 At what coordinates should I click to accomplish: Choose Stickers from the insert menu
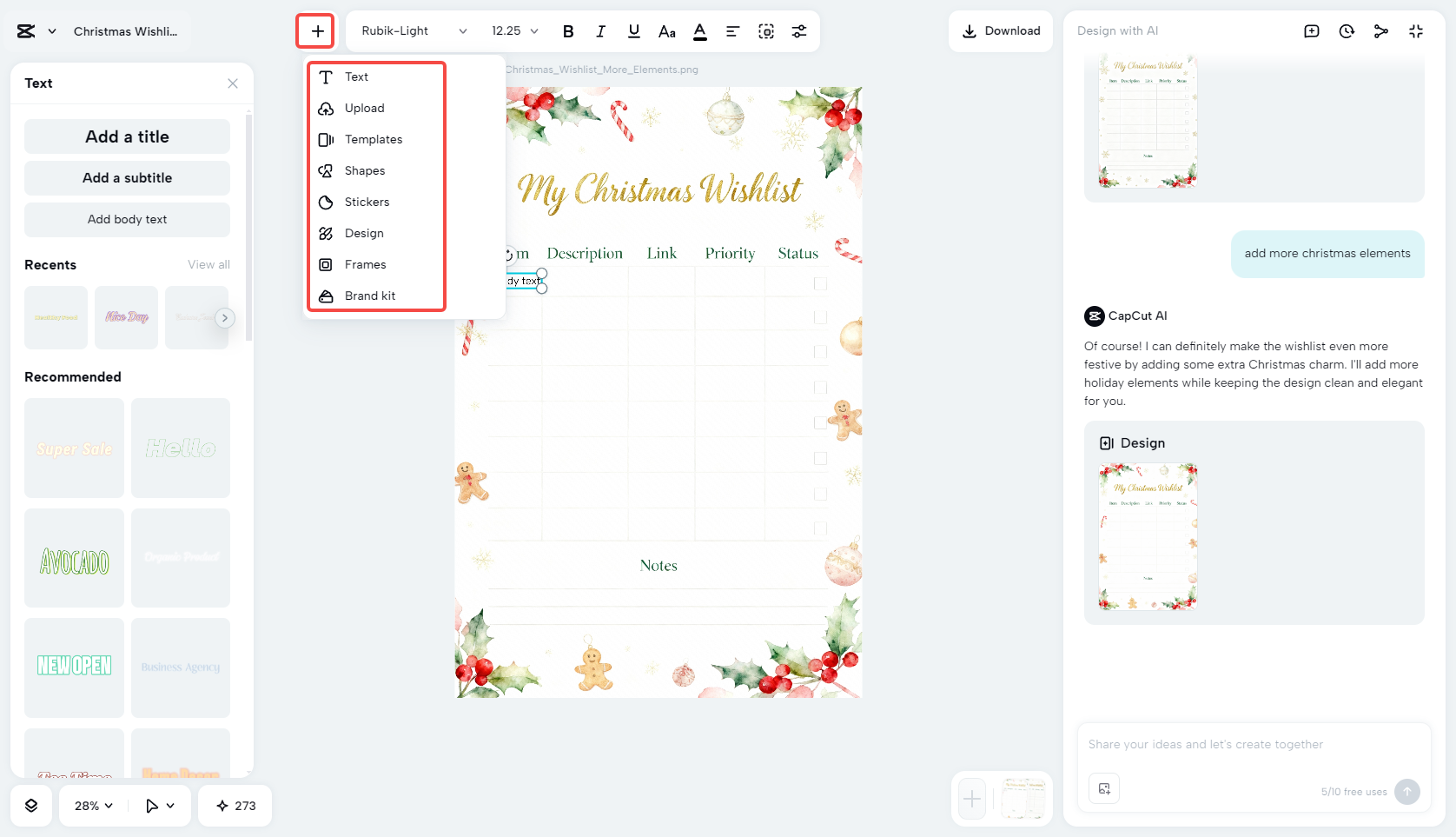pos(368,202)
